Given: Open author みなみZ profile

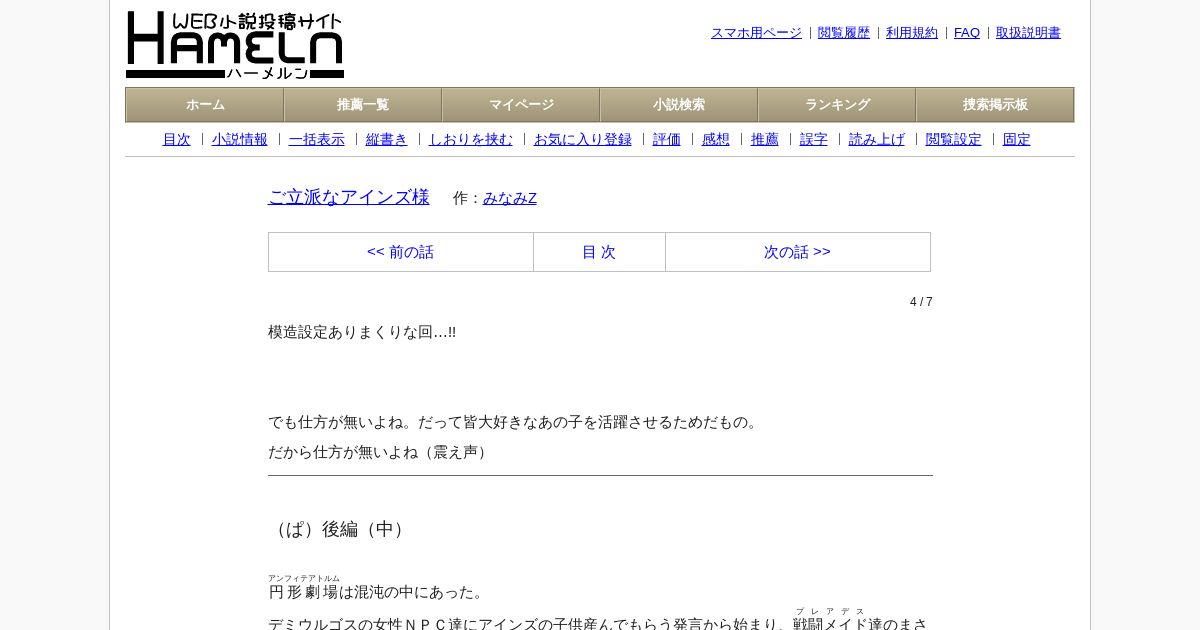Looking at the screenshot, I should tap(510, 198).
